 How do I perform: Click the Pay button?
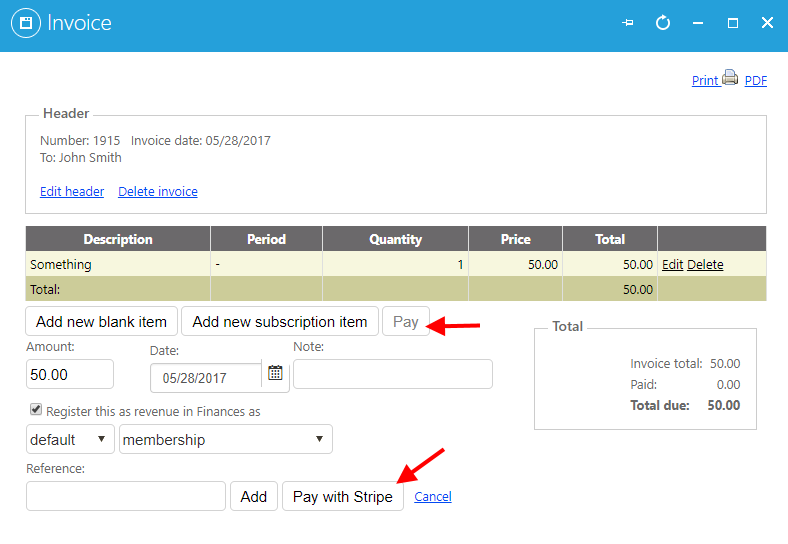point(406,321)
